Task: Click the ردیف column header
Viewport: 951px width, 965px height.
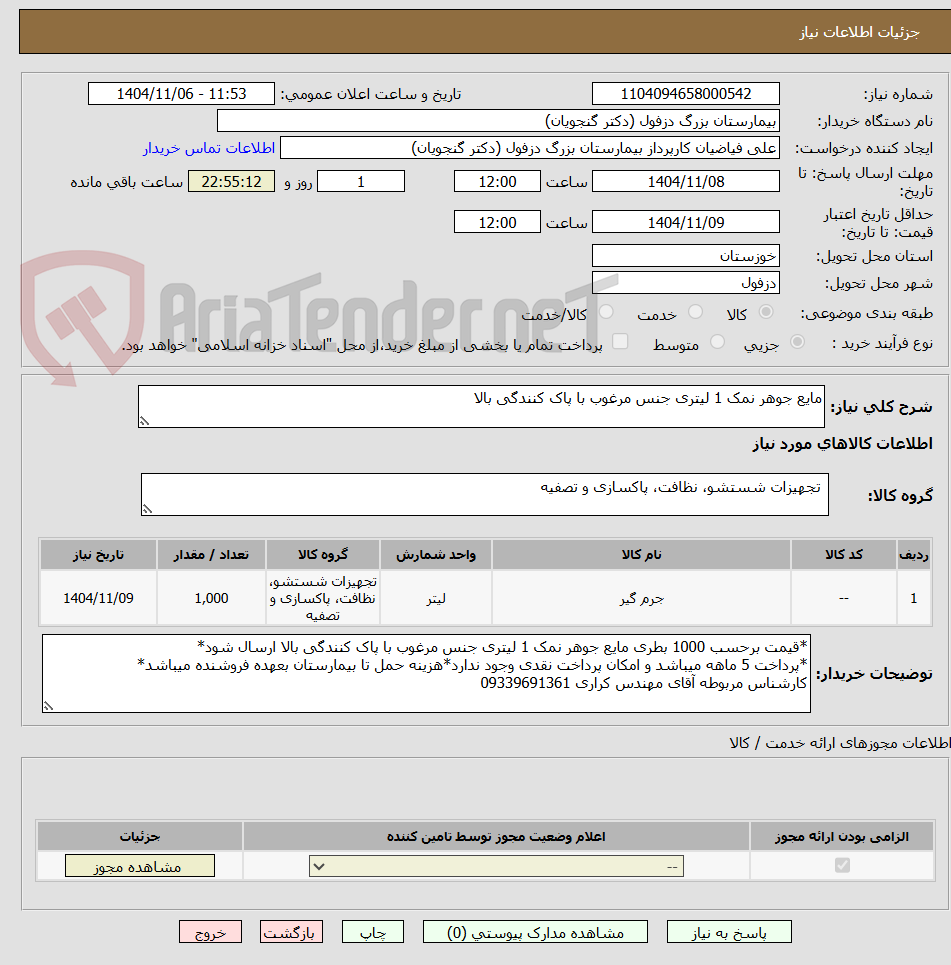Action: (x=914, y=555)
